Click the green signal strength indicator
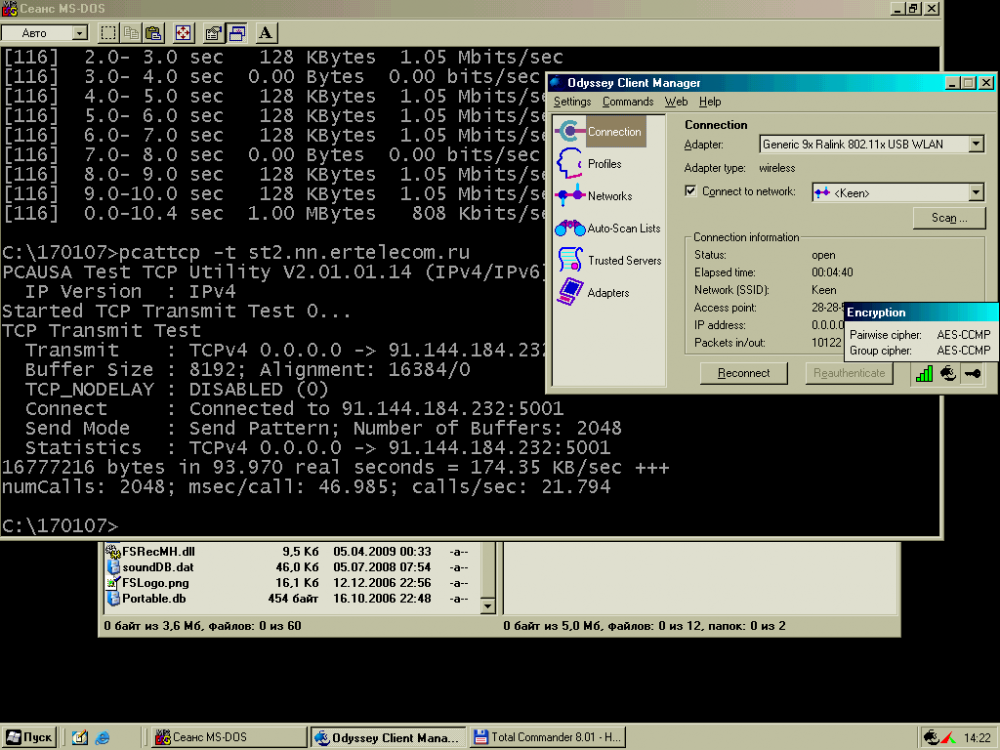 [924, 373]
